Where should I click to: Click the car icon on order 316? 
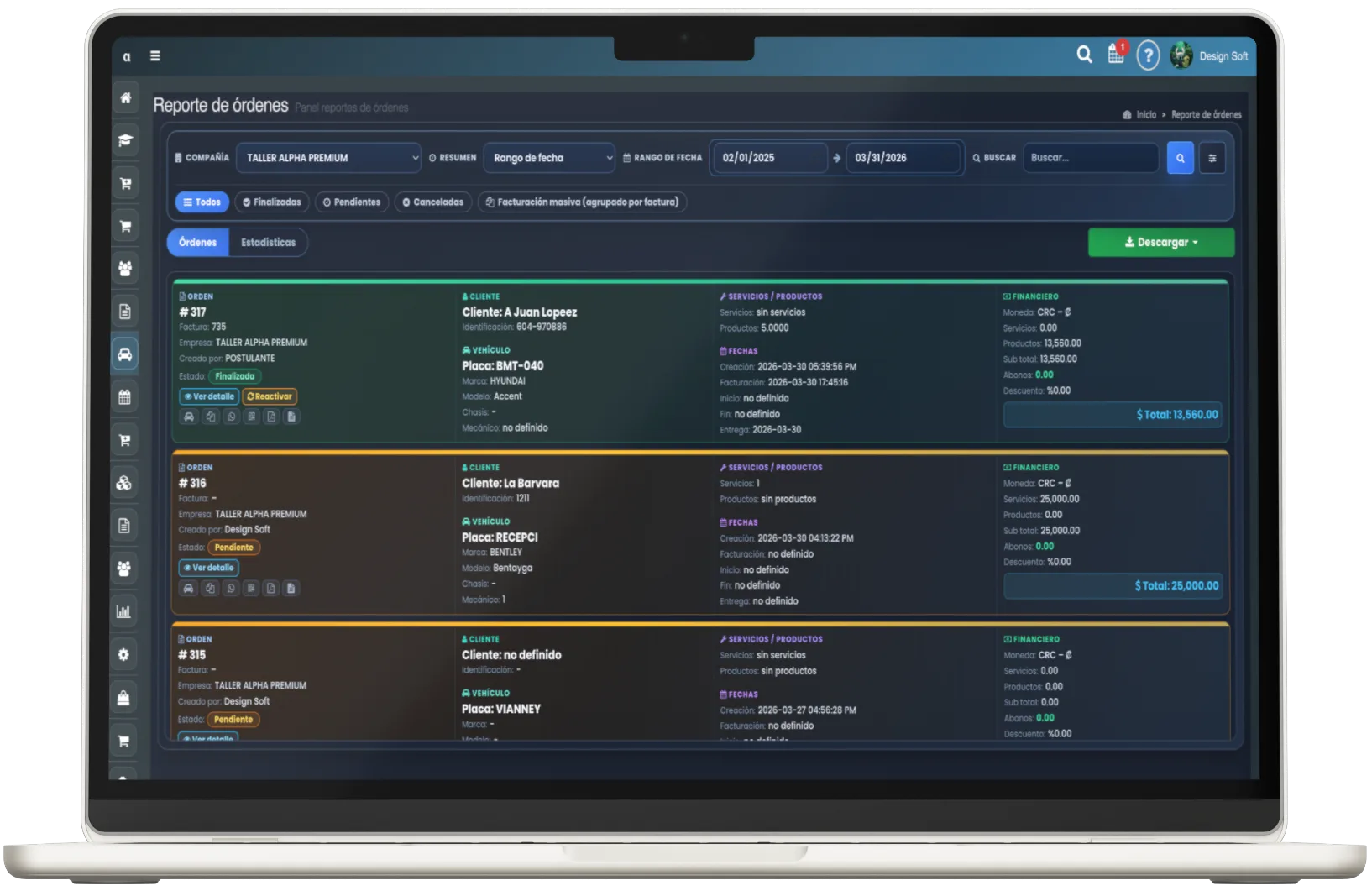coord(189,588)
